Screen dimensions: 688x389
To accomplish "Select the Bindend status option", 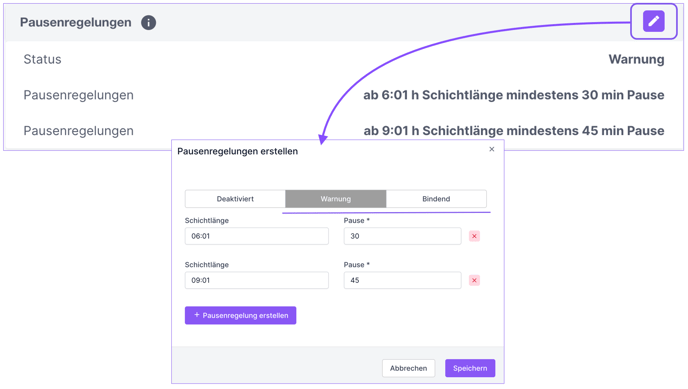I will coord(436,199).
